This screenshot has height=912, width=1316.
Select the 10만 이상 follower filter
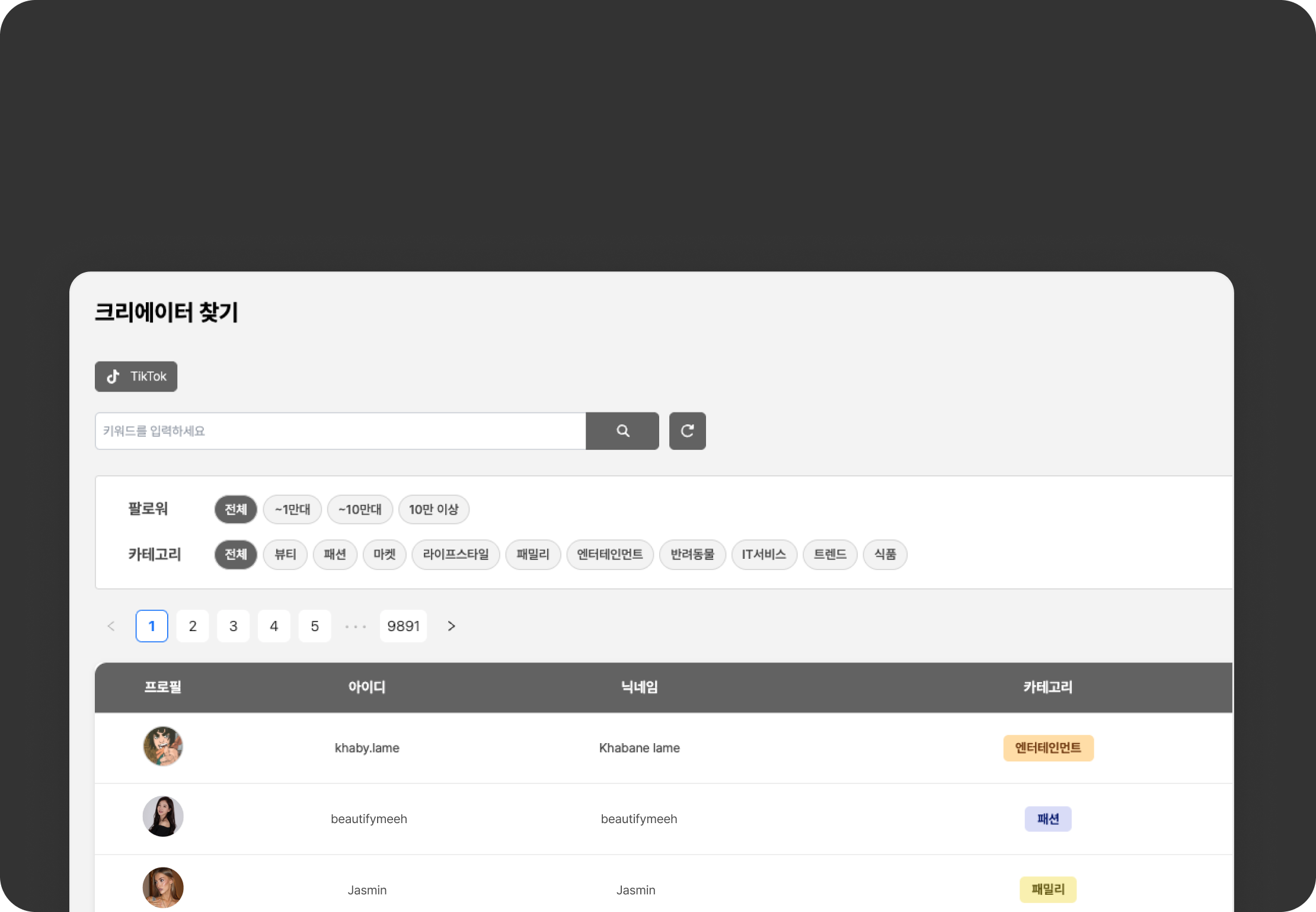click(433, 510)
